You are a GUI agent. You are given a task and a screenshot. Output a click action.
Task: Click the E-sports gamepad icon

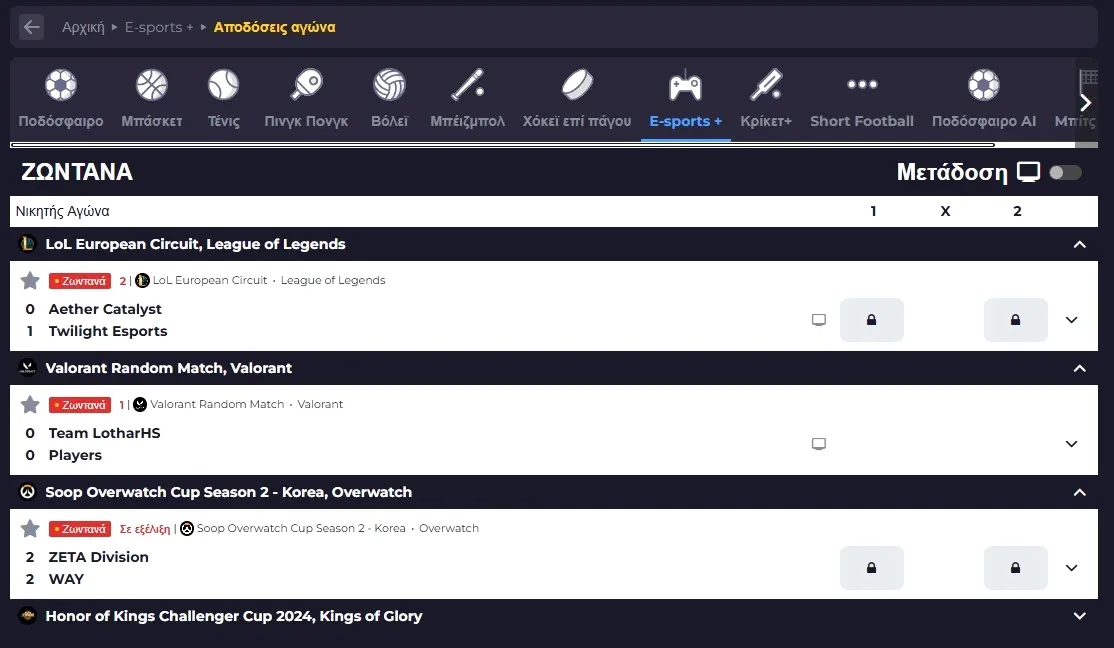tap(686, 85)
